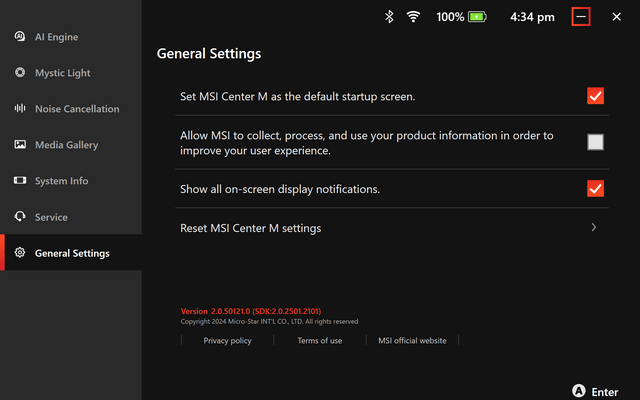Image resolution: width=640 pixels, height=400 pixels.
Task: Expand Reset MSI Center M settings chevron
Action: (594, 227)
